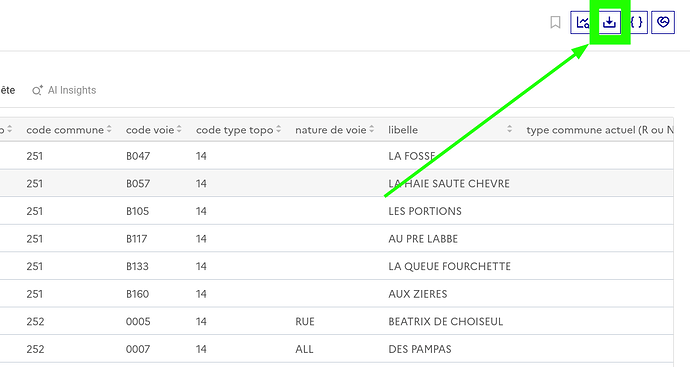Select cell BEATRIX DE CHOISEUL
Image resolution: width=690 pixels, height=367 pixels.
[445, 322]
